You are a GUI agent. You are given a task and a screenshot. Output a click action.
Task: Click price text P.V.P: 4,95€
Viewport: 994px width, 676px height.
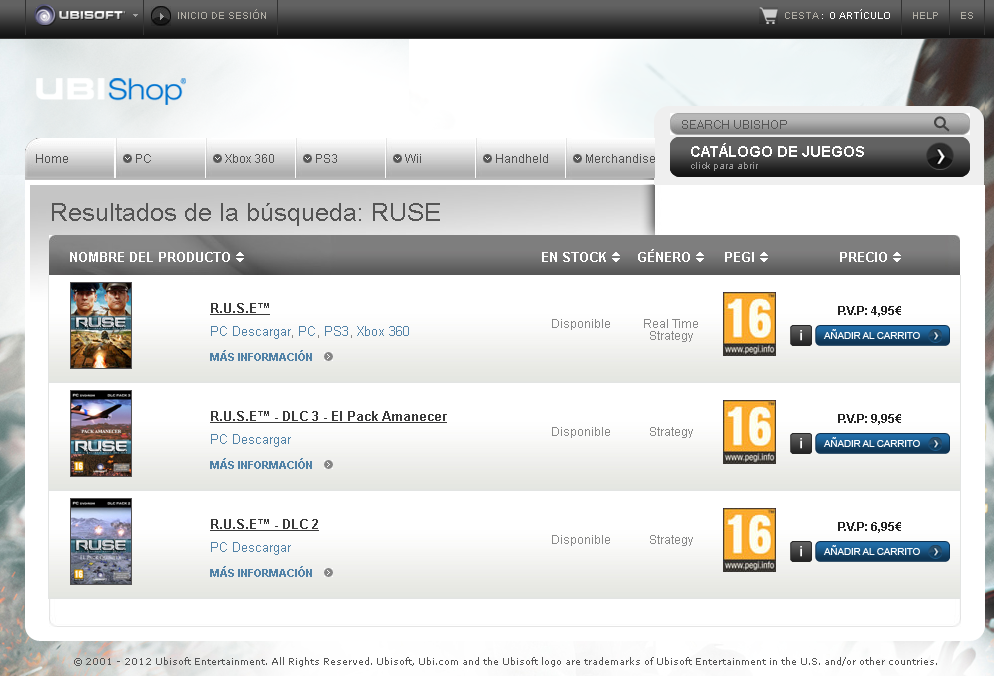(x=869, y=311)
